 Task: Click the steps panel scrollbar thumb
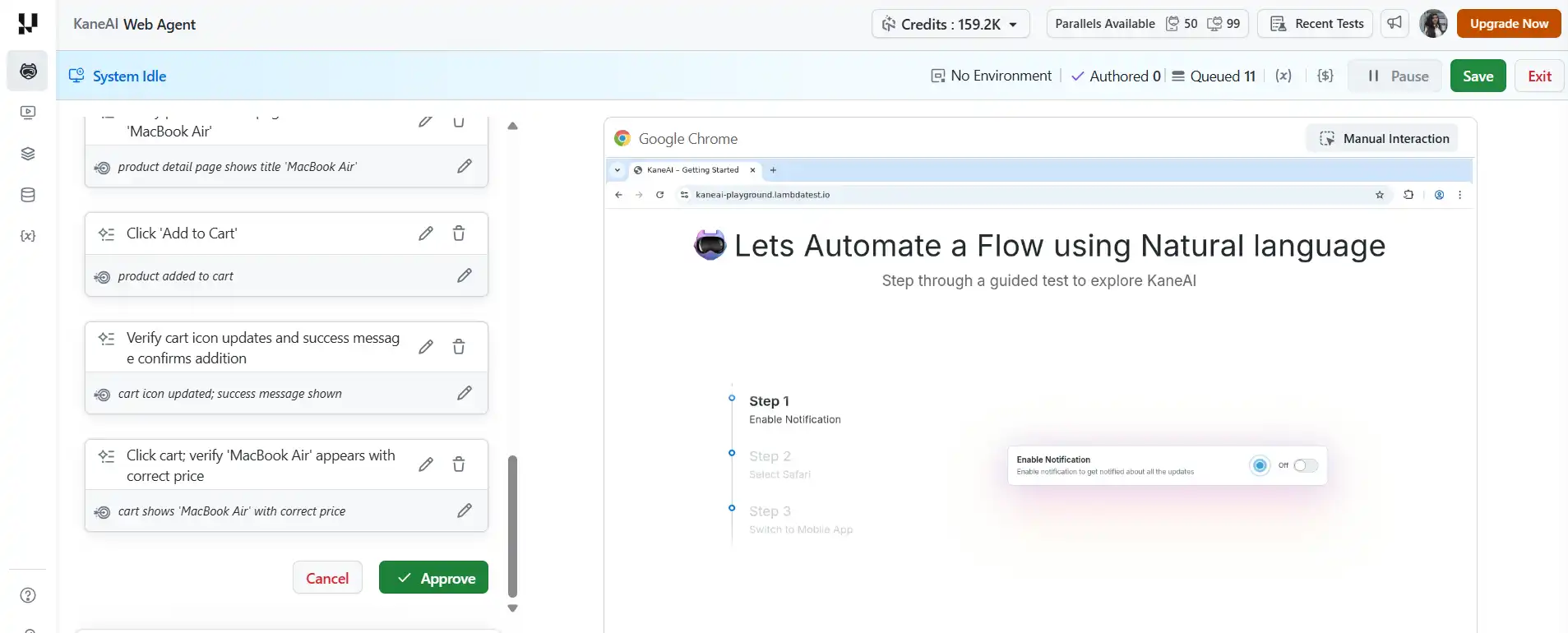512,526
